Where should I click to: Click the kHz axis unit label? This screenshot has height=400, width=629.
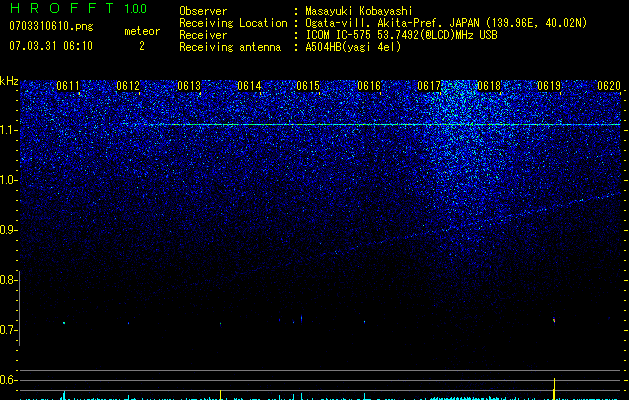pos(9,81)
